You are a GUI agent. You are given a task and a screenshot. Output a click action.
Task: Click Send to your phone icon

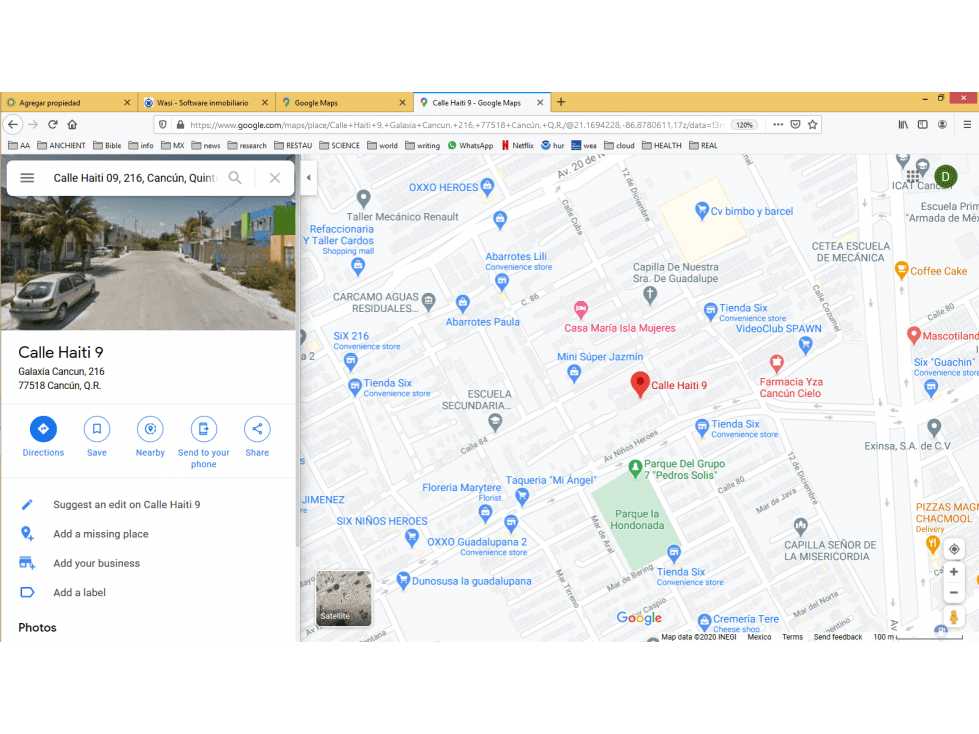(x=204, y=429)
